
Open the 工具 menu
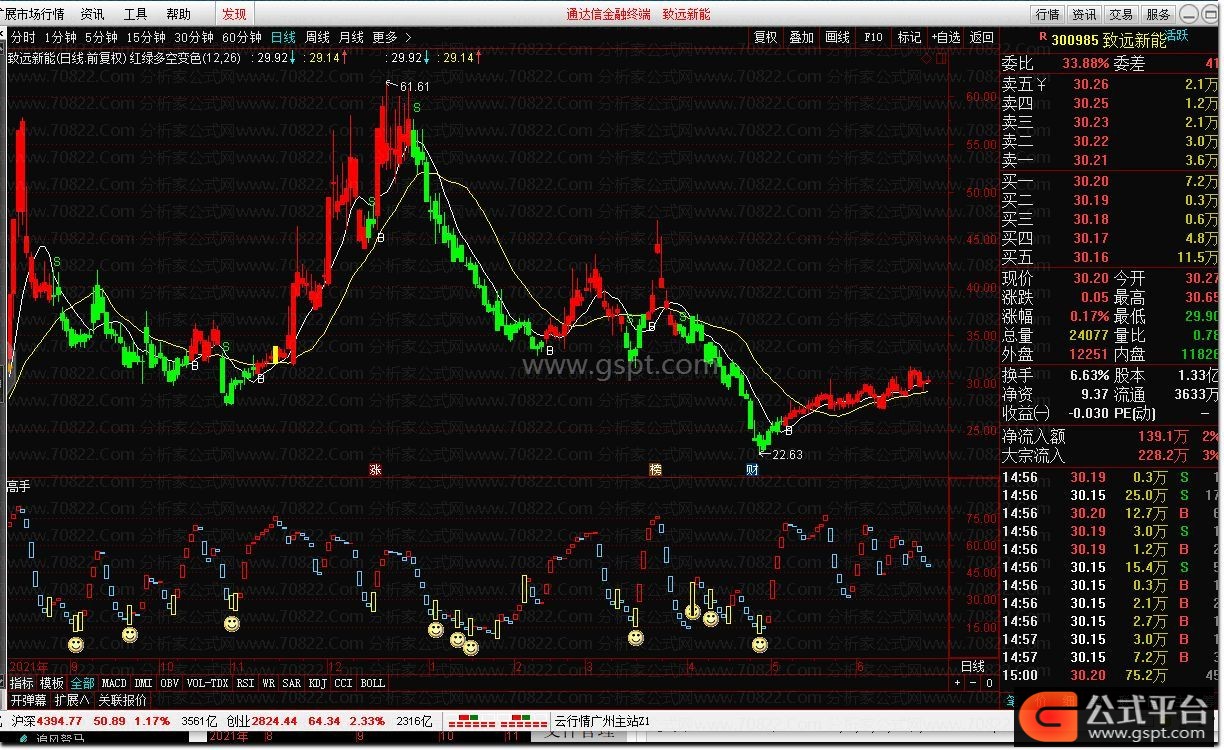[x=135, y=14]
